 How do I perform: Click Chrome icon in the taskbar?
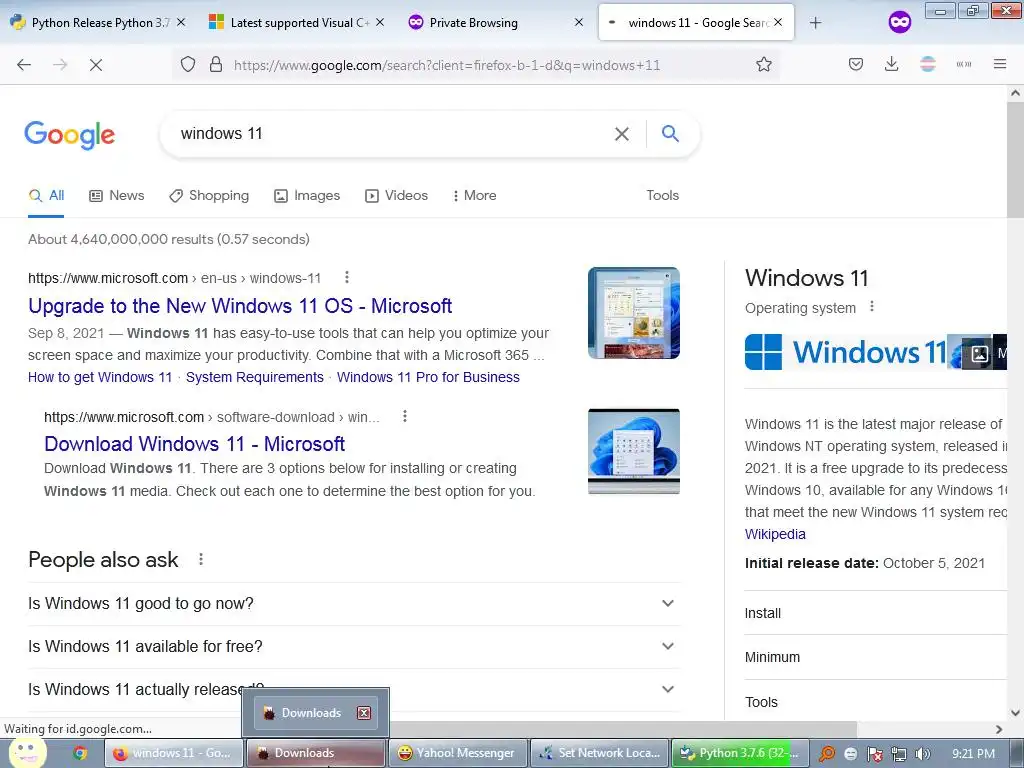coord(80,753)
